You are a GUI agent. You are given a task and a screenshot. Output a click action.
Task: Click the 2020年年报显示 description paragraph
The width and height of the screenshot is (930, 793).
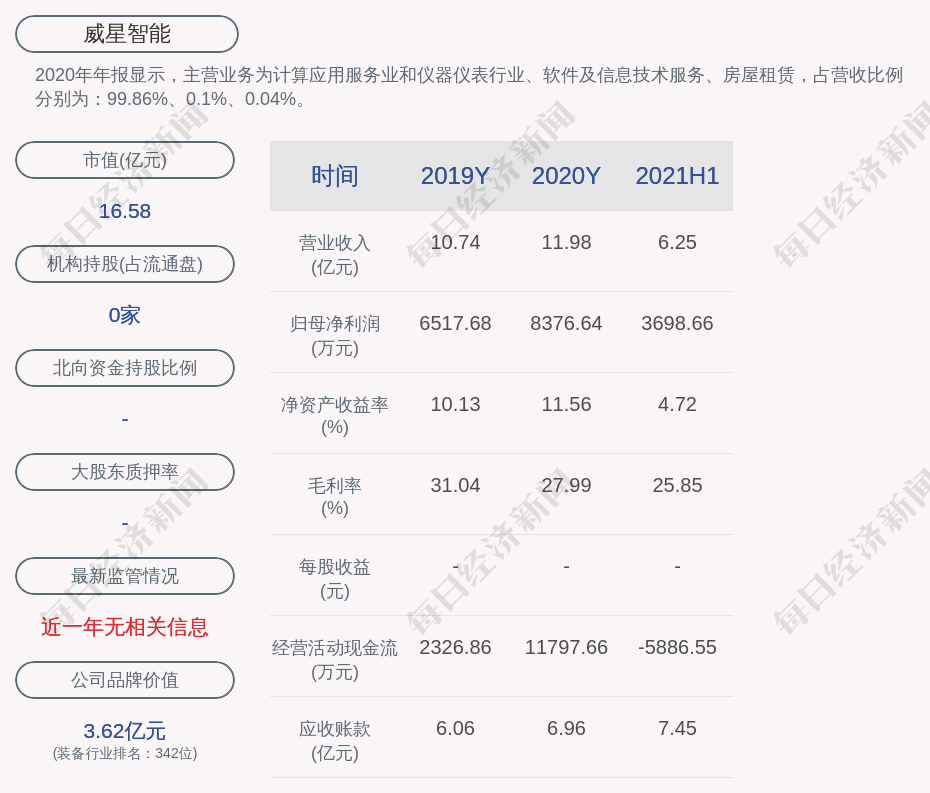click(x=469, y=87)
